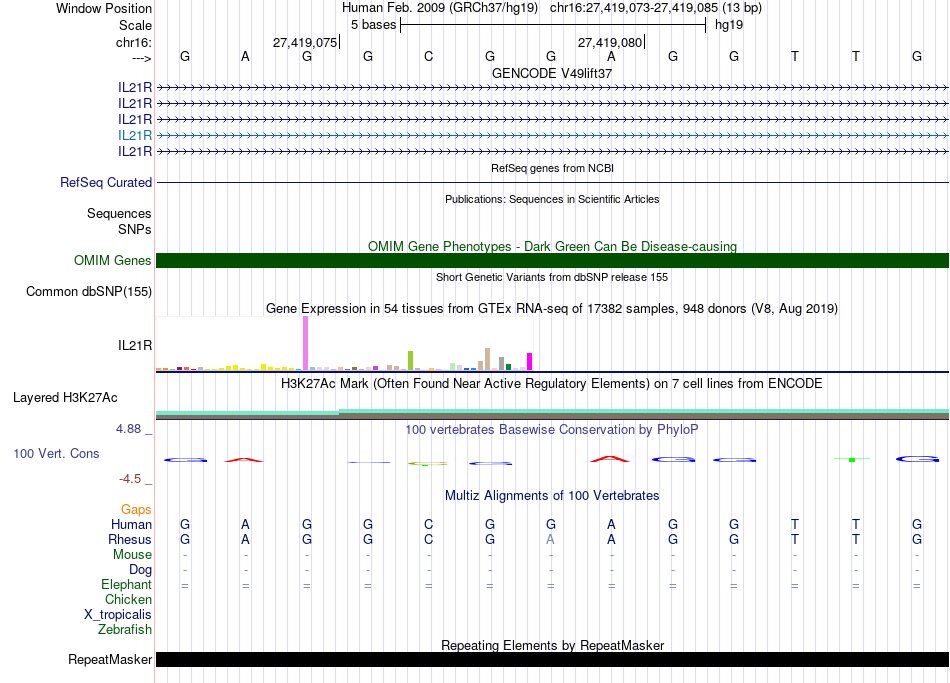Select the Elephant alignment row label
This screenshot has height=683, width=950.
point(127,585)
